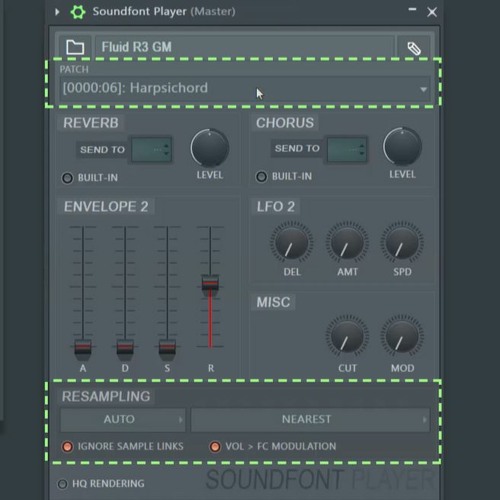Open the plugin options gear icon
The image size is (500, 500).
(78, 12)
